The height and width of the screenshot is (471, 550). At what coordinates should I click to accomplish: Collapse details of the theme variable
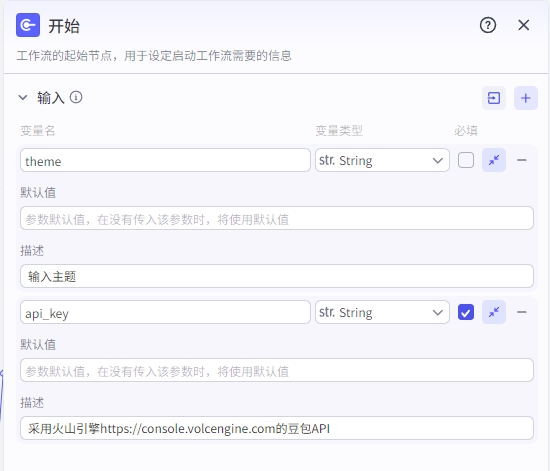click(x=494, y=160)
